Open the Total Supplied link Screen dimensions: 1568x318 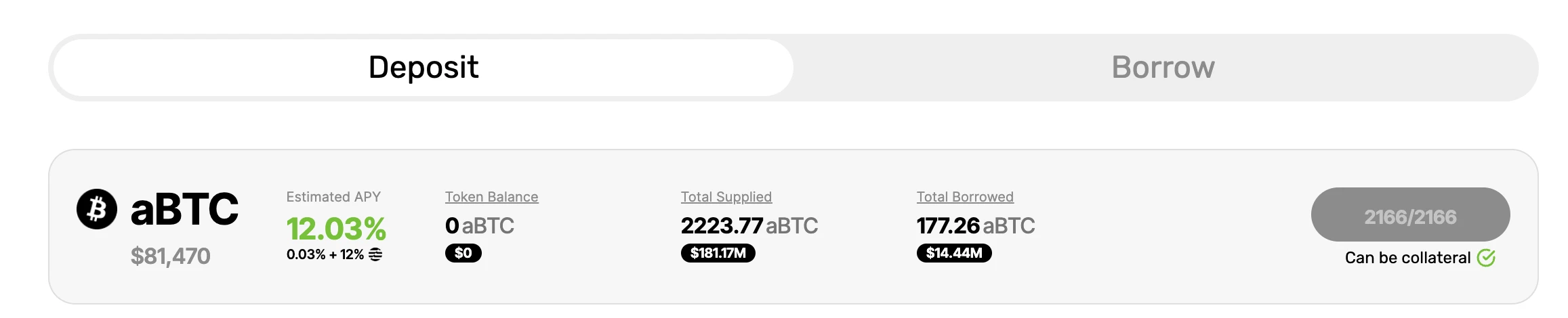coord(726,197)
